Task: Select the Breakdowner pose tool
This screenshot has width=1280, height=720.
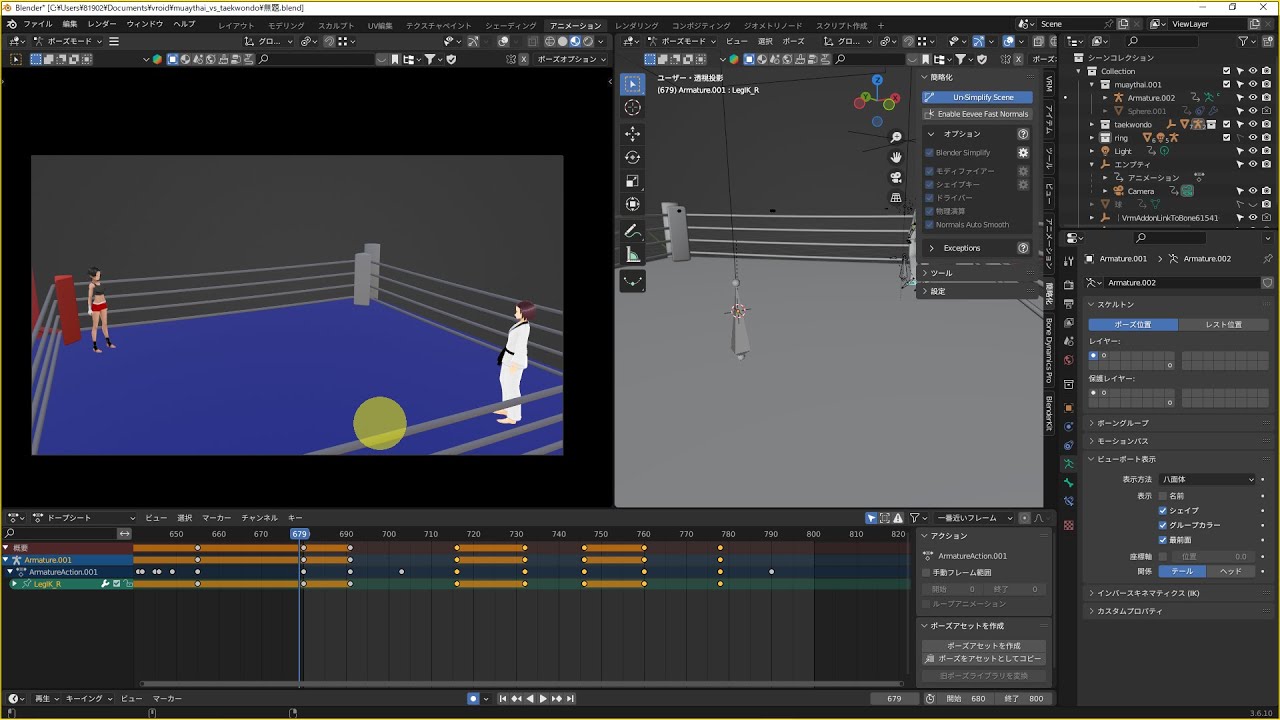Action: pos(632,282)
